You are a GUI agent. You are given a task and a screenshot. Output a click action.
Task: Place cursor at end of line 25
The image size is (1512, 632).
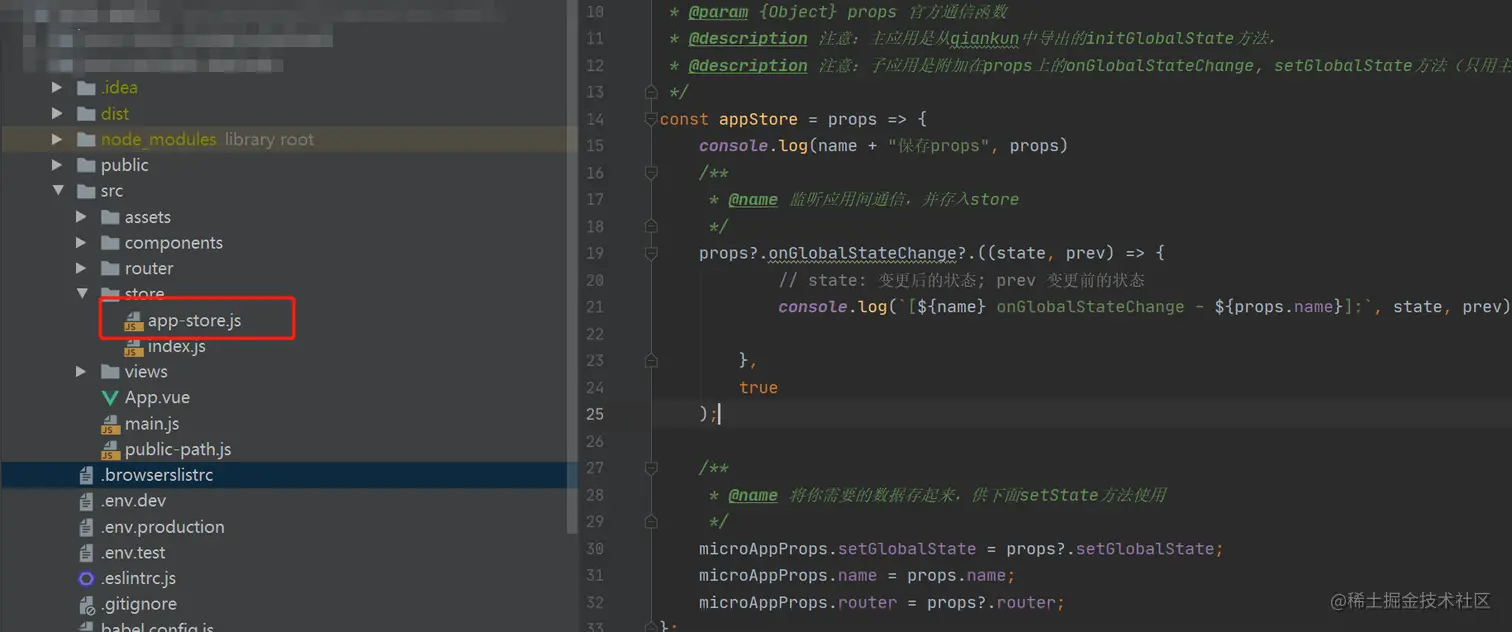pos(720,414)
